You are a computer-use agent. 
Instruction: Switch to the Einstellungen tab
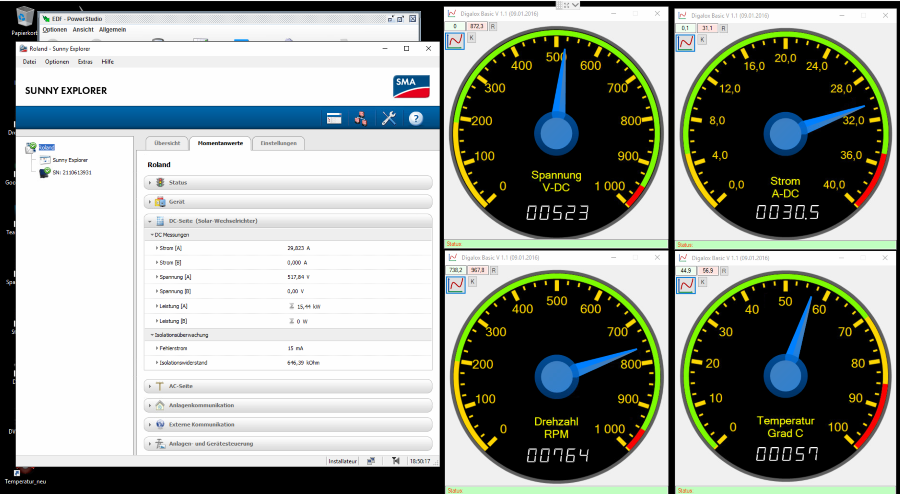coord(278,143)
